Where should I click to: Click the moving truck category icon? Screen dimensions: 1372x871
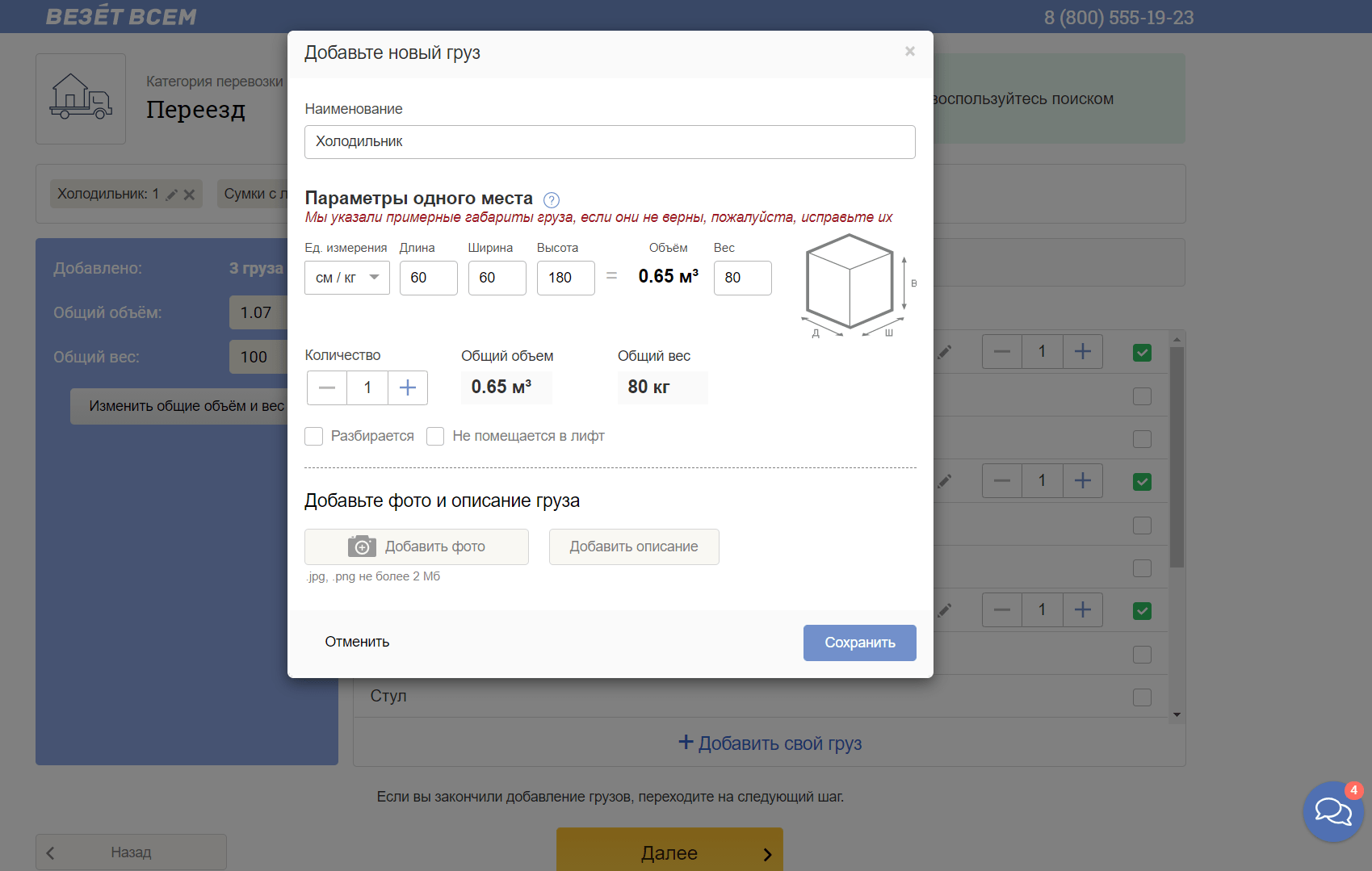coord(81,98)
